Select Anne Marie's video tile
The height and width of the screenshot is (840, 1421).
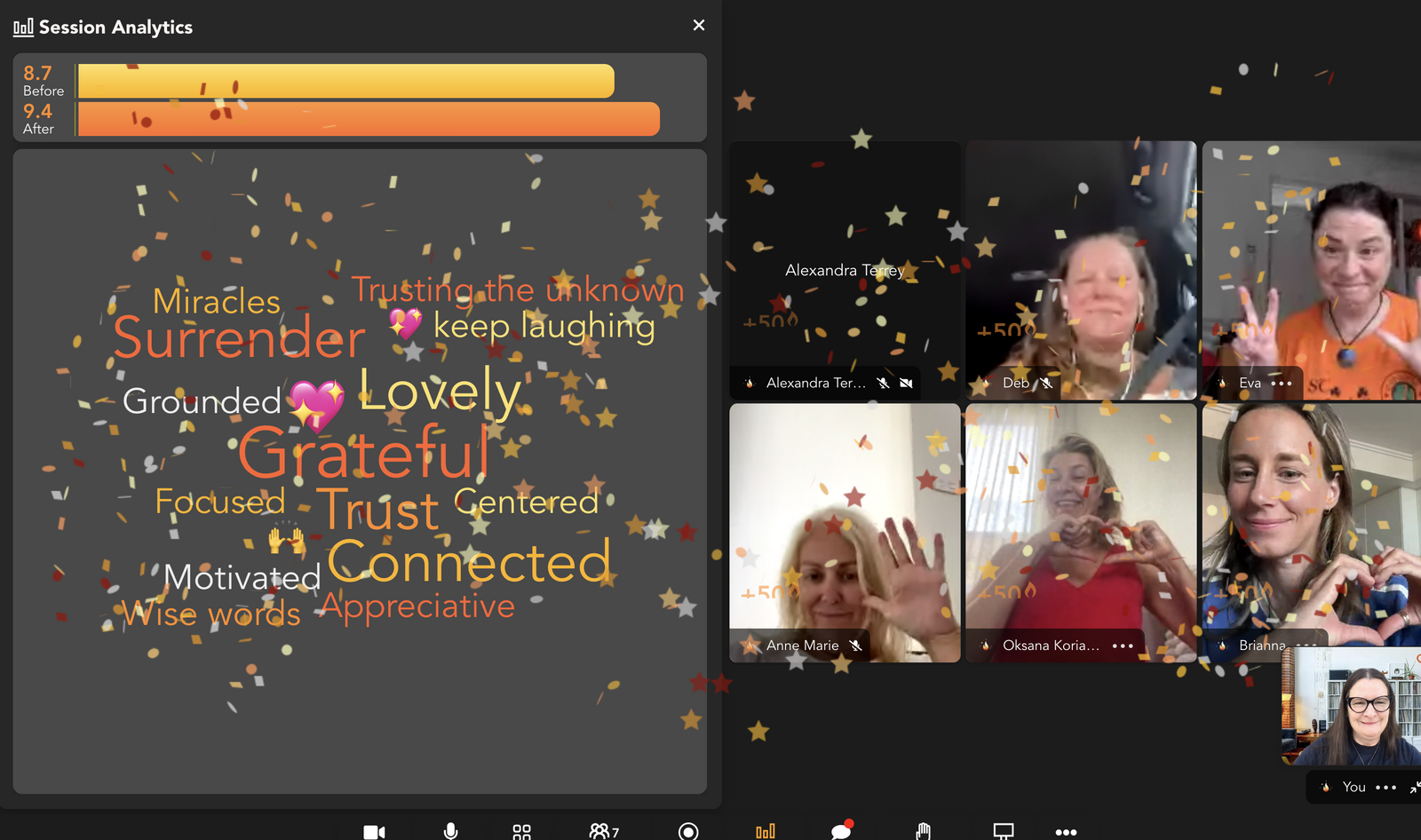pos(845,533)
